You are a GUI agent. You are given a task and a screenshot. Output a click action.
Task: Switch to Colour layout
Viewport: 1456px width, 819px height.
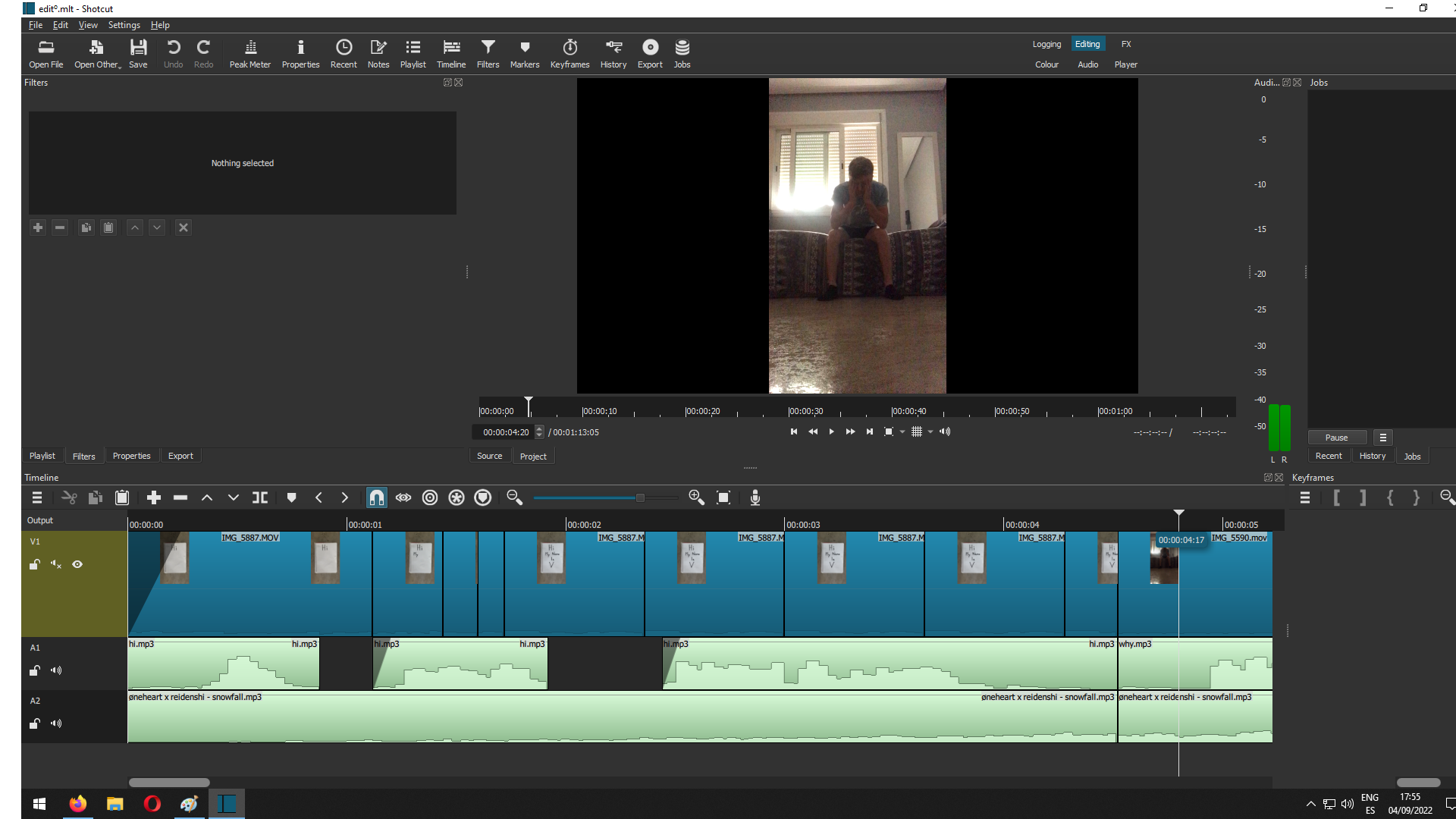(x=1046, y=64)
